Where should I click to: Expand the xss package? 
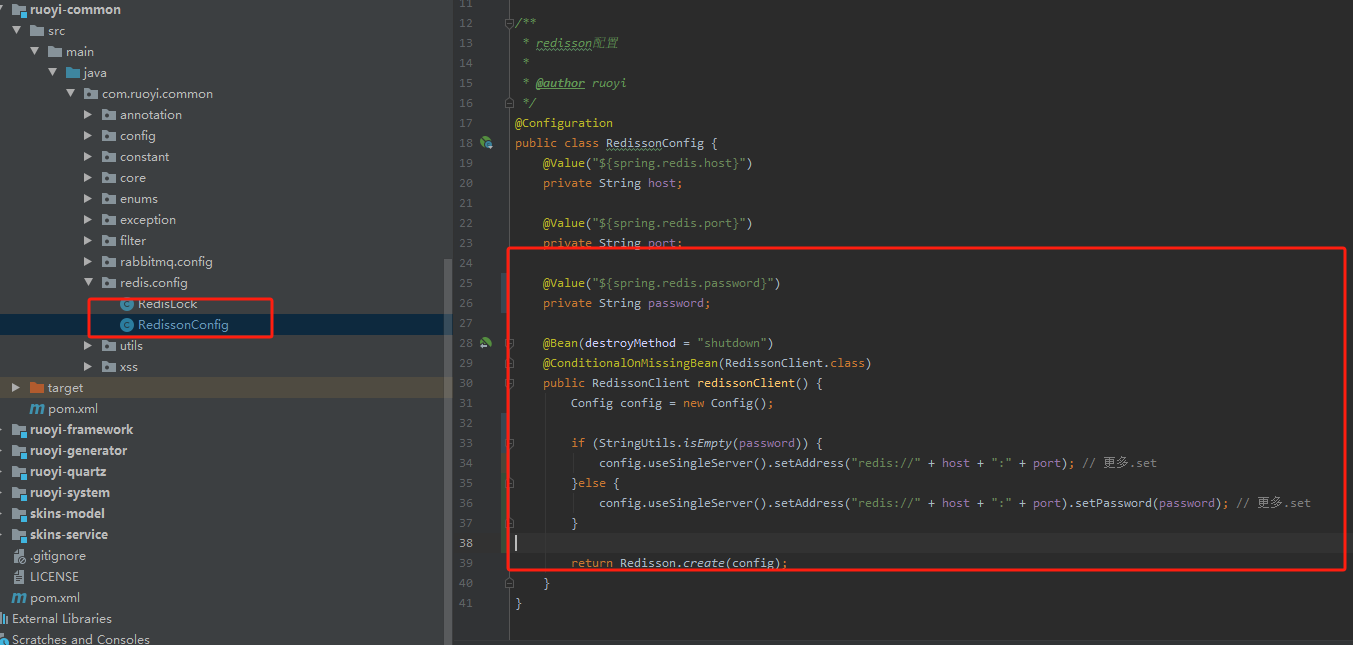pos(88,366)
